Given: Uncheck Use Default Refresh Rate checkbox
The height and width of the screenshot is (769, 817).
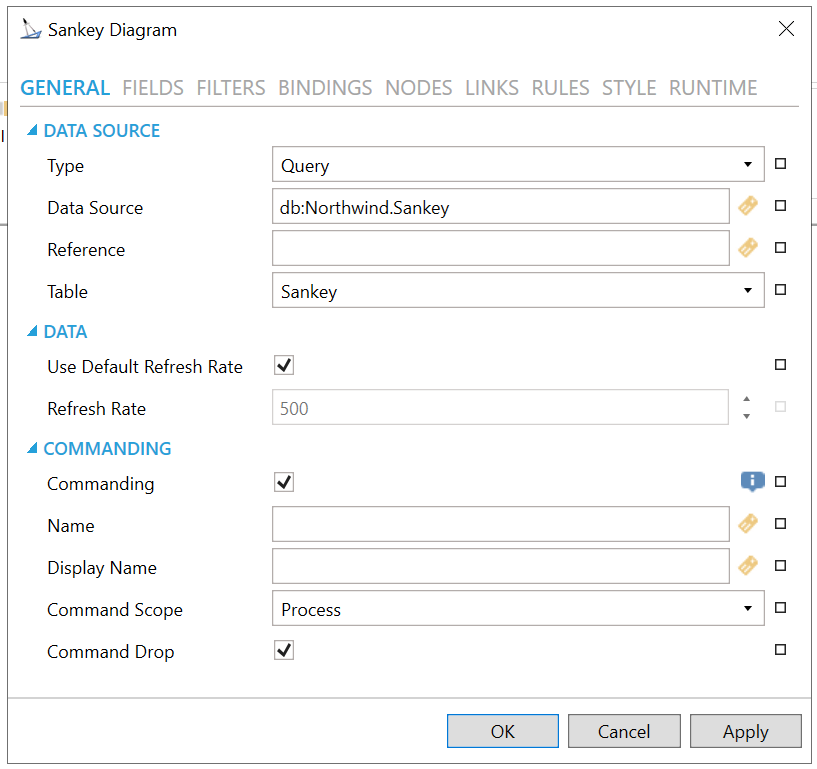Looking at the screenshot, I should pyautogui.click(x=284, y=366).
